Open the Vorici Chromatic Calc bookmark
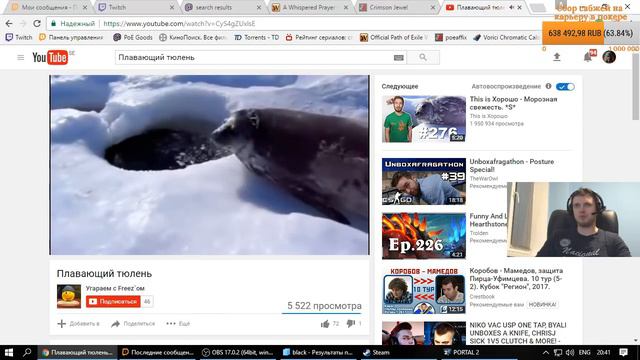Screen dimensions: 640x360 pyautogui.click(x=506, y=38)
